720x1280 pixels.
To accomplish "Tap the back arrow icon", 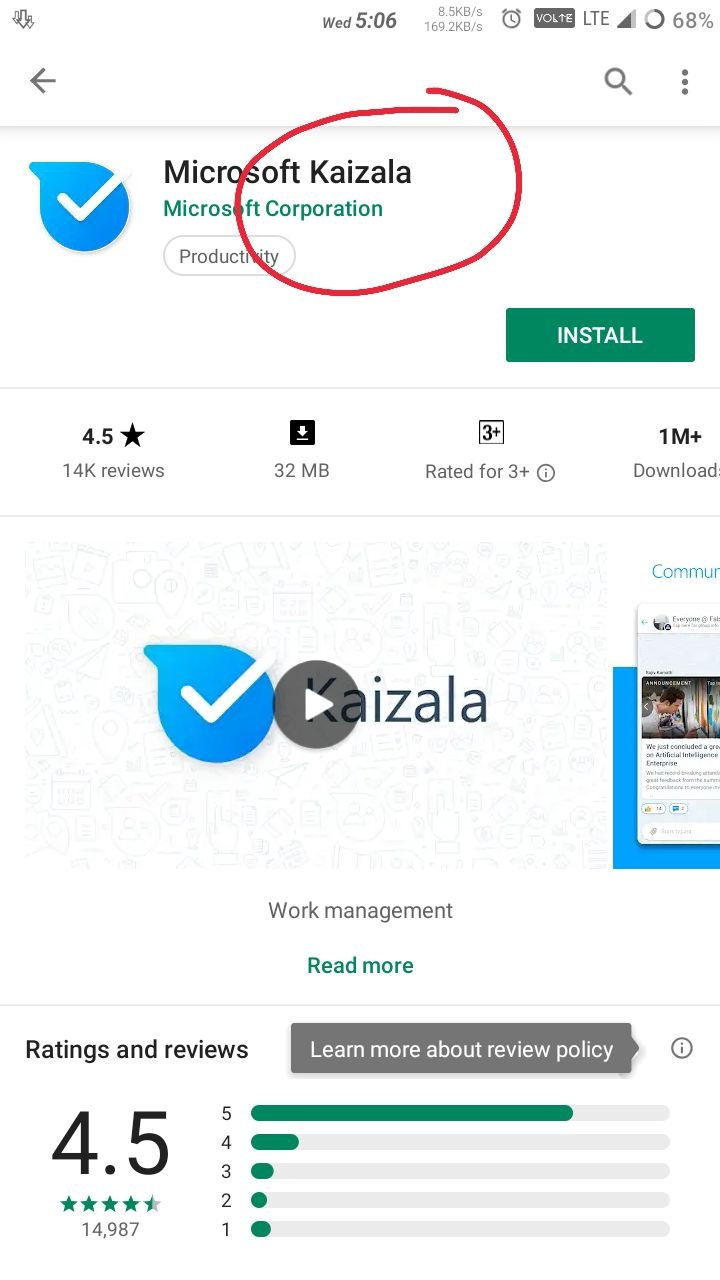I will (x=43, y=81).
